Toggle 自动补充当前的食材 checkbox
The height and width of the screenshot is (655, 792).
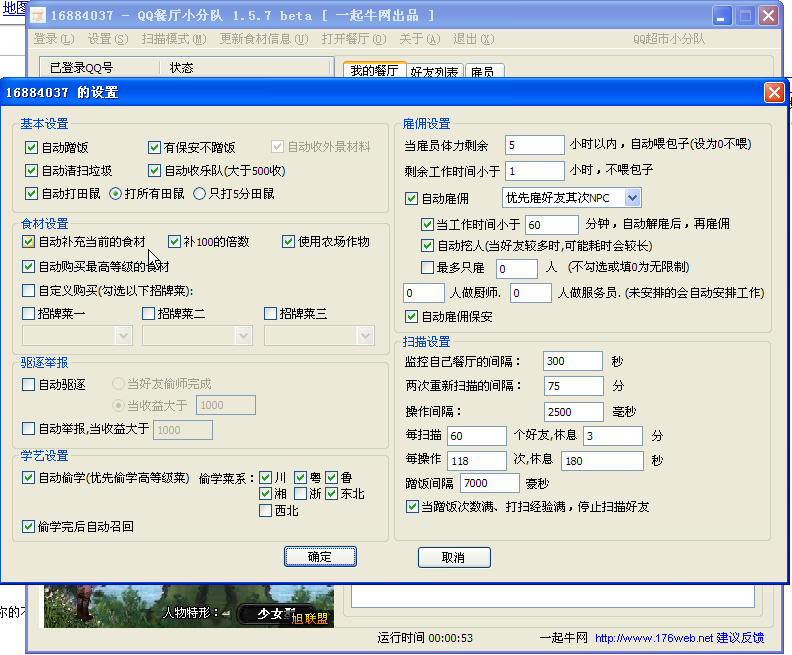(28, 242)
